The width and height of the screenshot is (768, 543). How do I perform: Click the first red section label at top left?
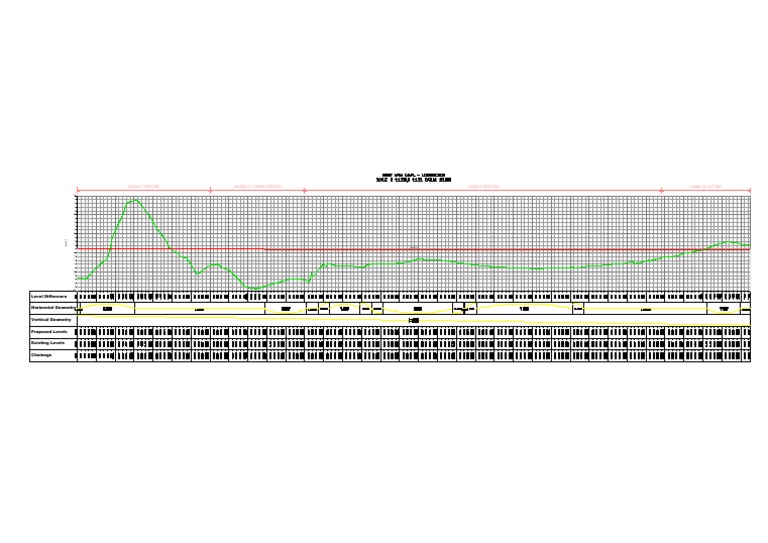144,187
